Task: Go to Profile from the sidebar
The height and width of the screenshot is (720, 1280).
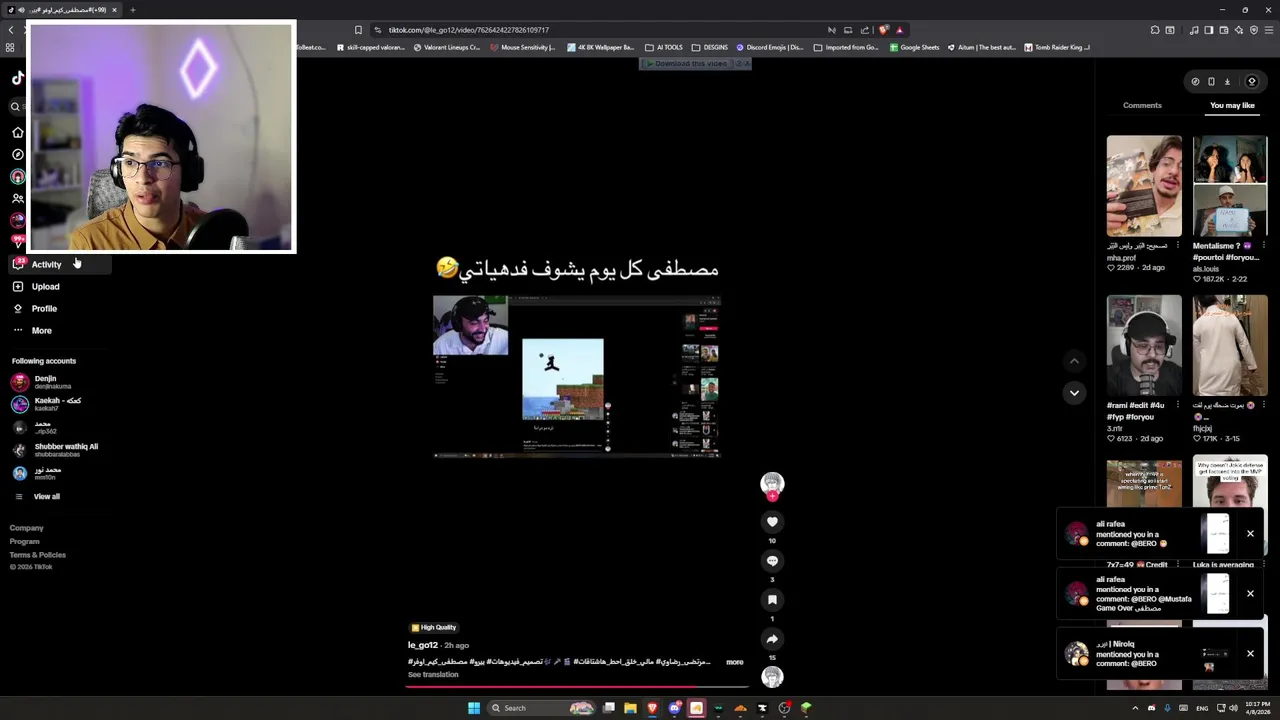Action: tap(35, 308)
